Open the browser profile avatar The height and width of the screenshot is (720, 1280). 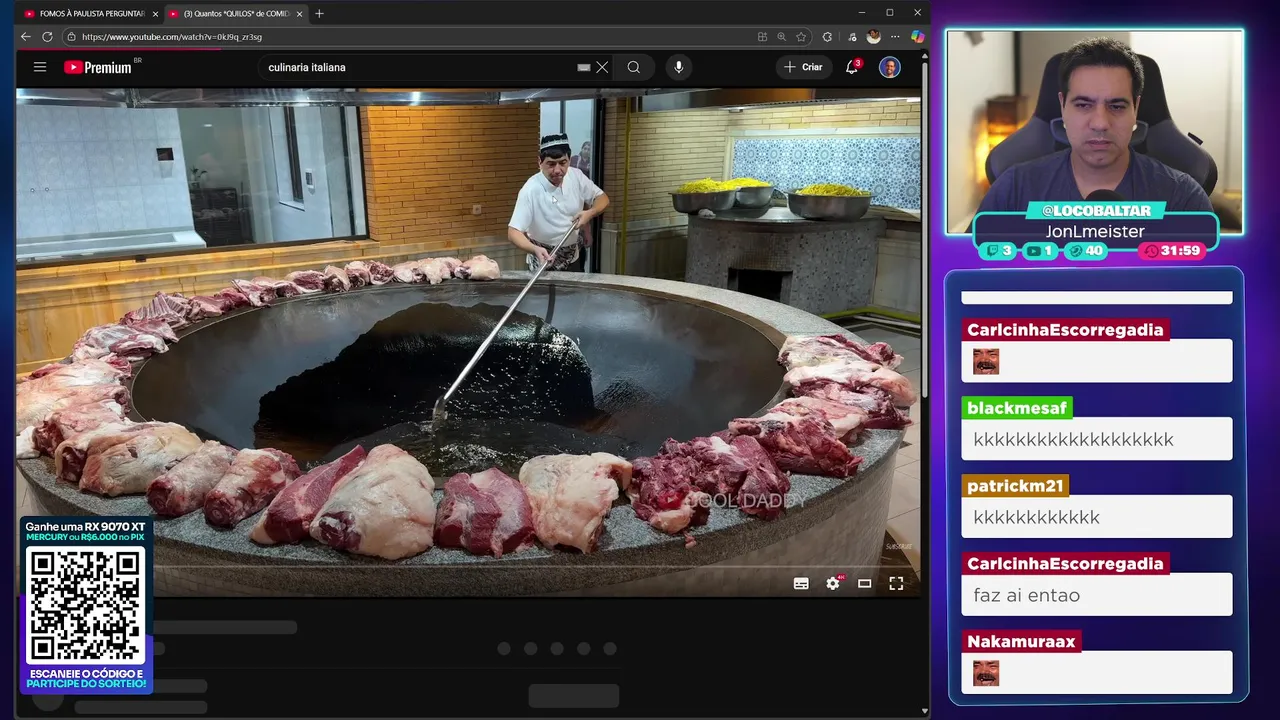(x=873, y=37)
